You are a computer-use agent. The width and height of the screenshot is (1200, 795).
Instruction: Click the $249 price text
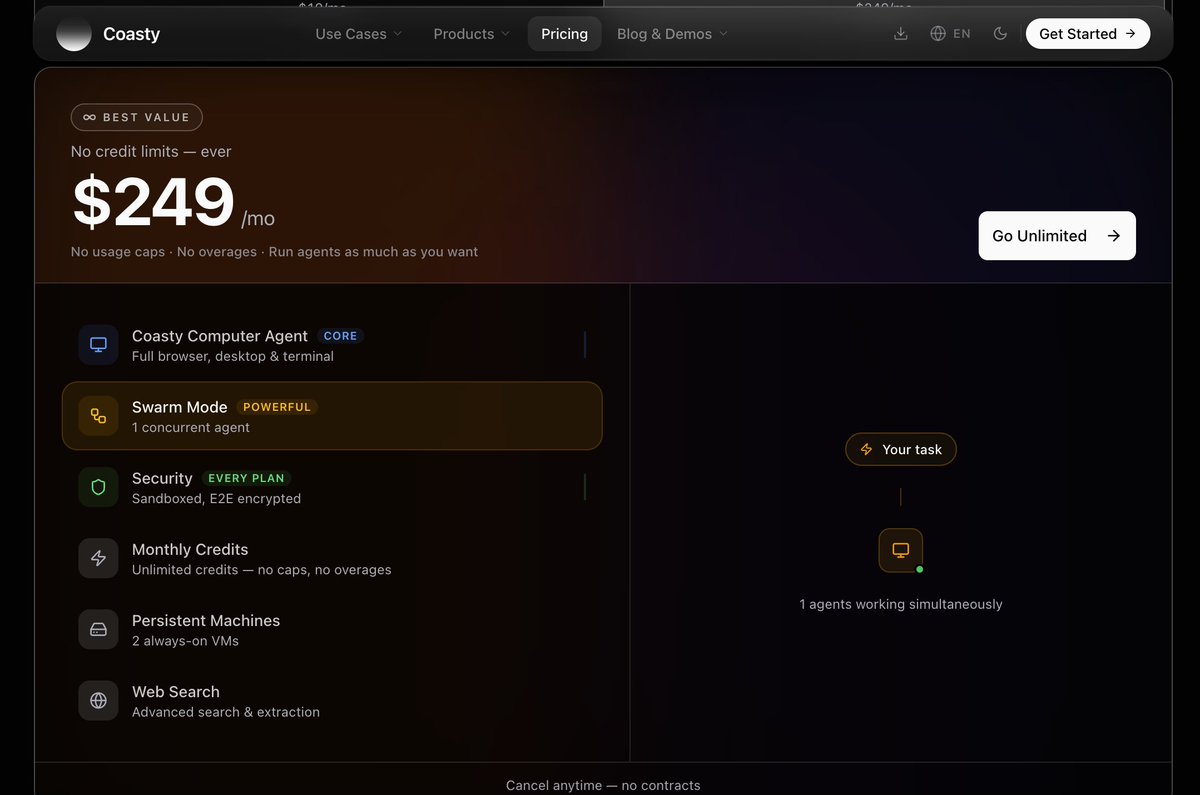[153, 203]
